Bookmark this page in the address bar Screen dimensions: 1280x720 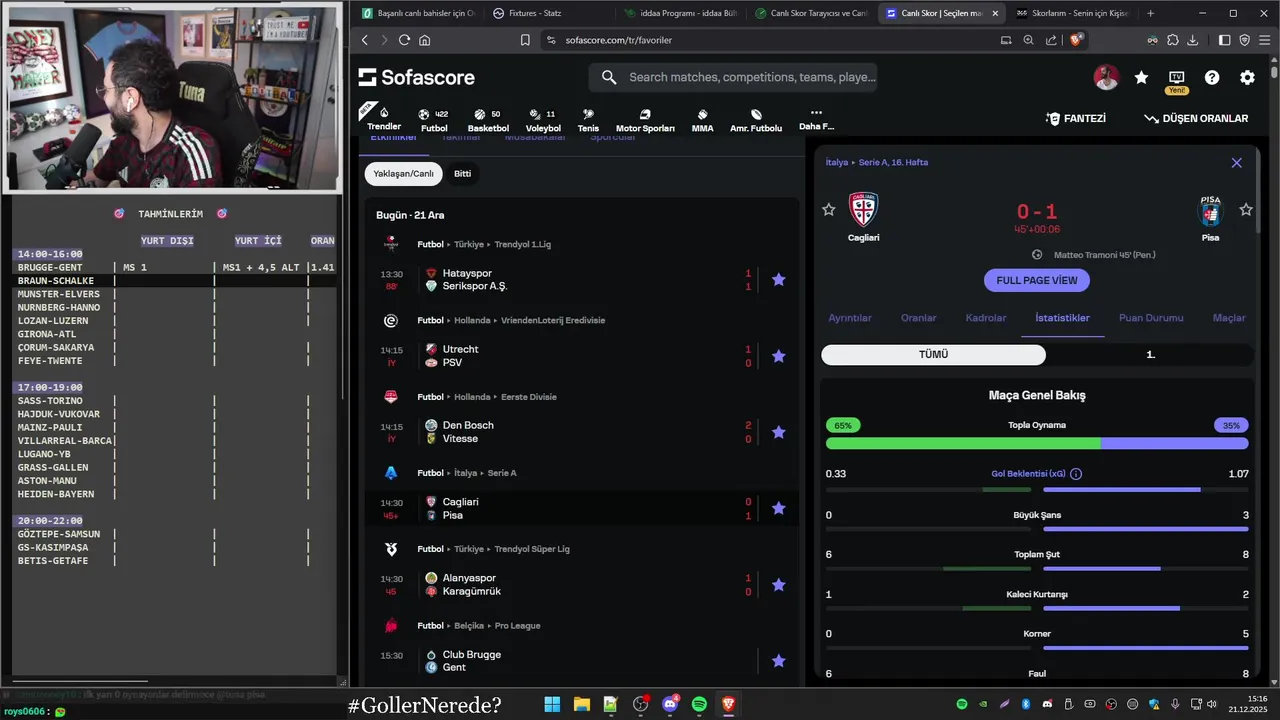pos(525,40)
